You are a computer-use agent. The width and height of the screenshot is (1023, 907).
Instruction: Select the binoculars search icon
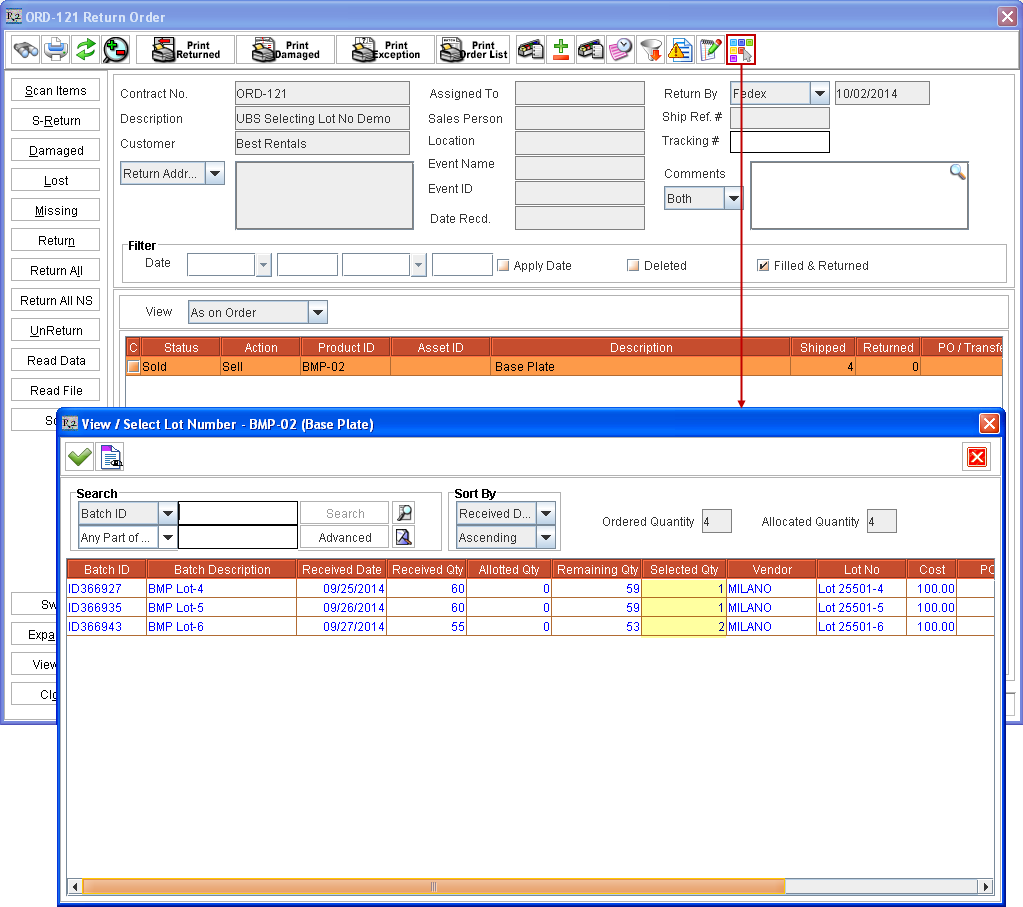pos(25,49)
